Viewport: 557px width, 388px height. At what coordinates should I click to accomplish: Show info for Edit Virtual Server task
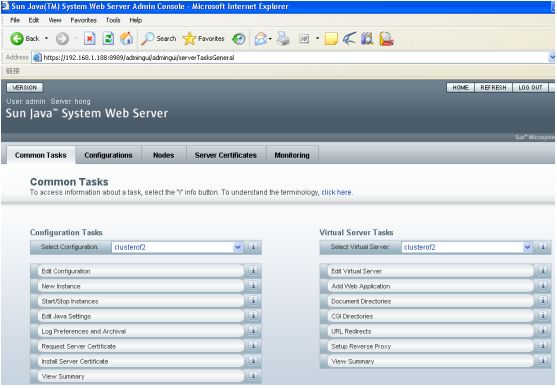543,271
